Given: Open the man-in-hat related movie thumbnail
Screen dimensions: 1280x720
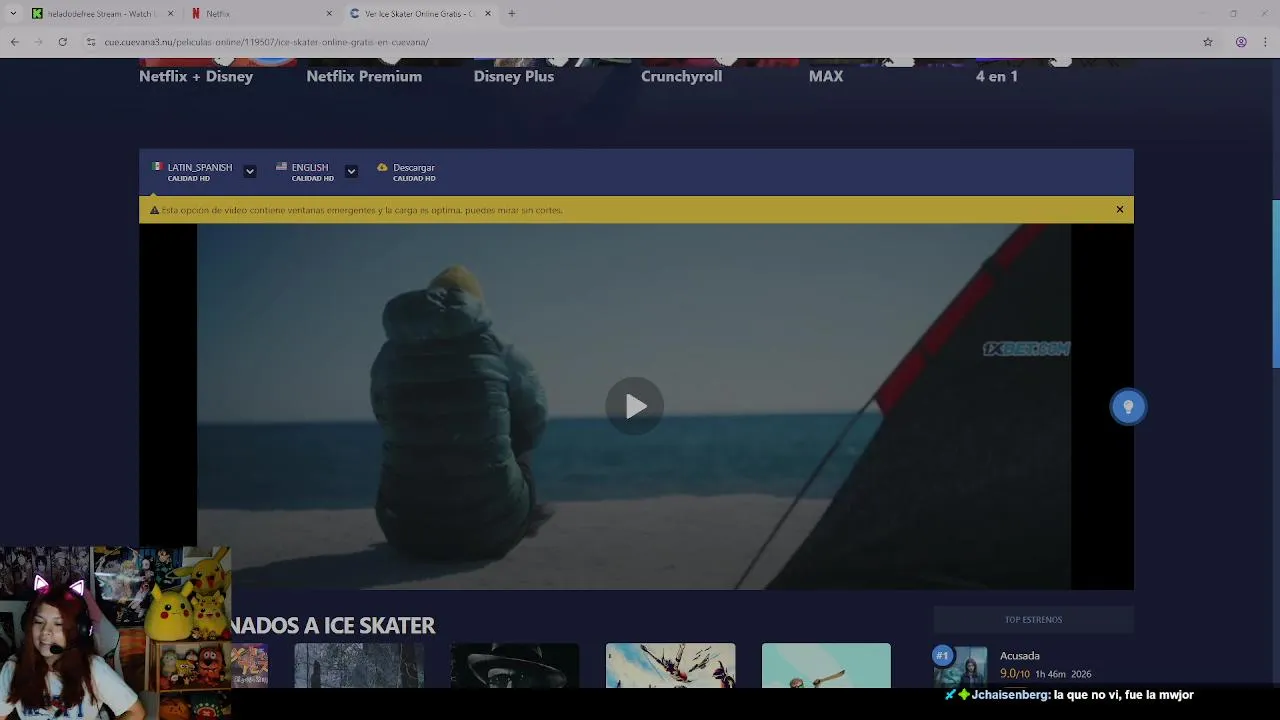Looking at the screenshot, I should click(515, 666).
